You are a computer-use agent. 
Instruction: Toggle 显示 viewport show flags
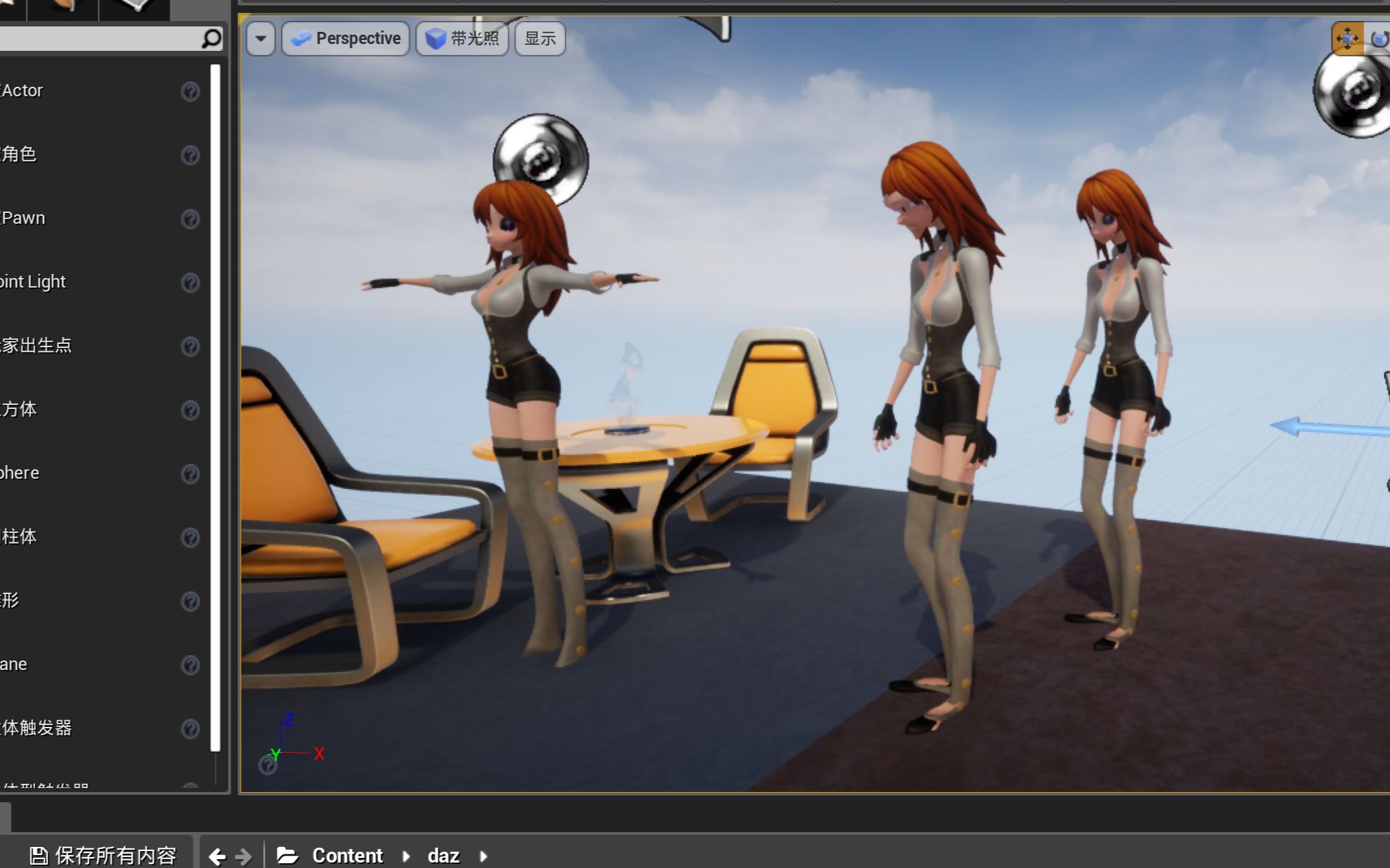(539, 38)
